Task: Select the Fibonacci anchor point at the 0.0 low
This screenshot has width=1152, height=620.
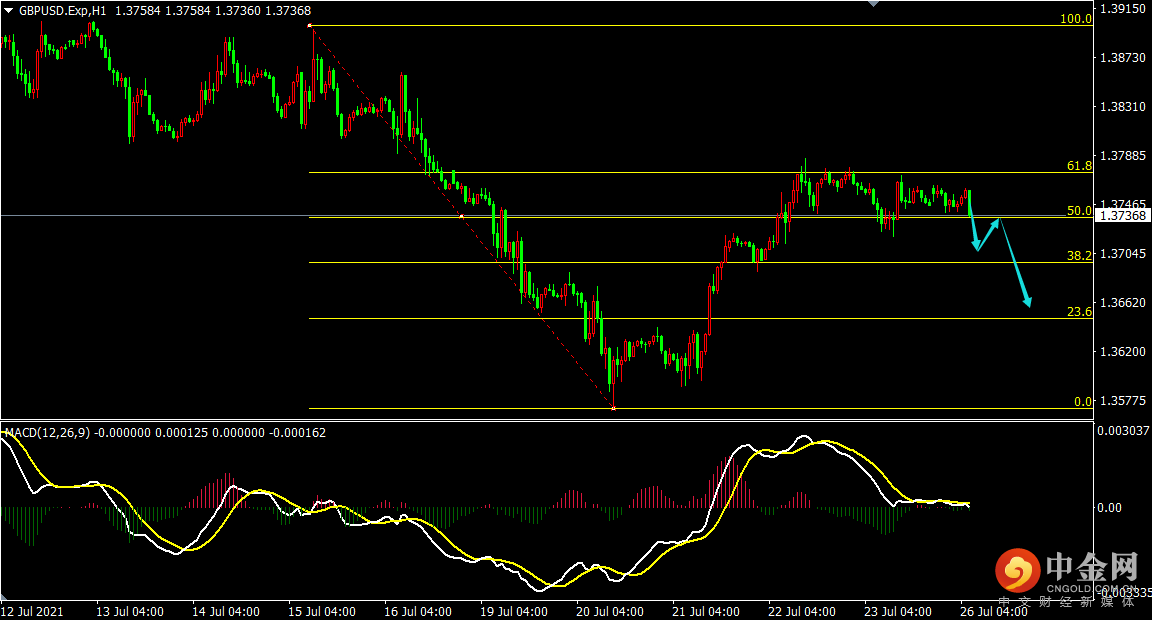Action: coord(613,408)
